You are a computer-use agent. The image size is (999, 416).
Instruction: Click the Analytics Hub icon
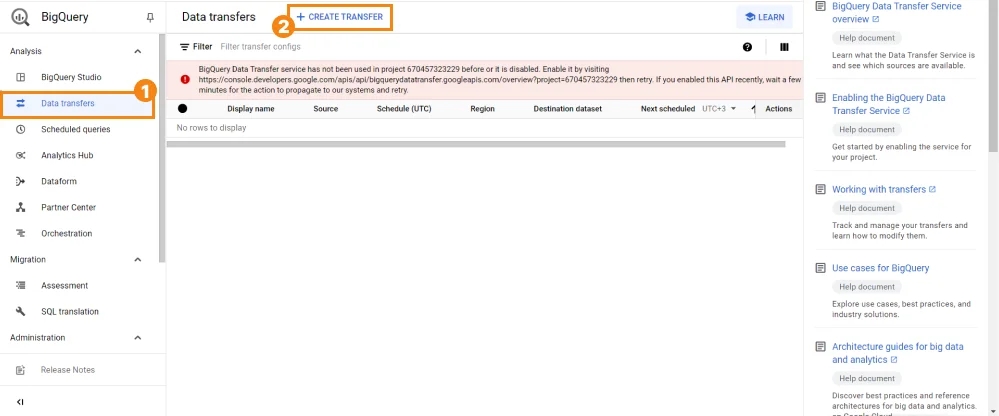(x=20, y=155)
